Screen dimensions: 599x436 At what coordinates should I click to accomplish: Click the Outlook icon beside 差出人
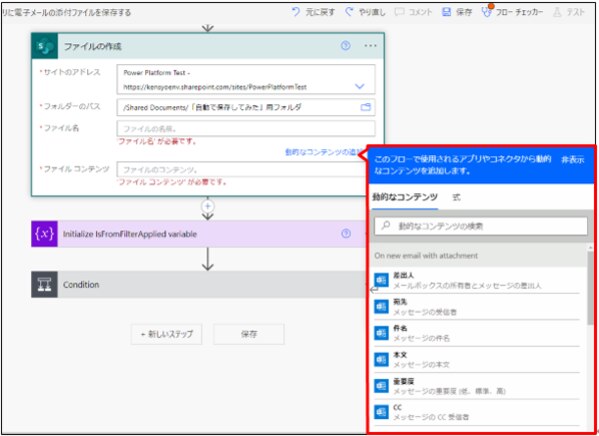click(381, 280)
